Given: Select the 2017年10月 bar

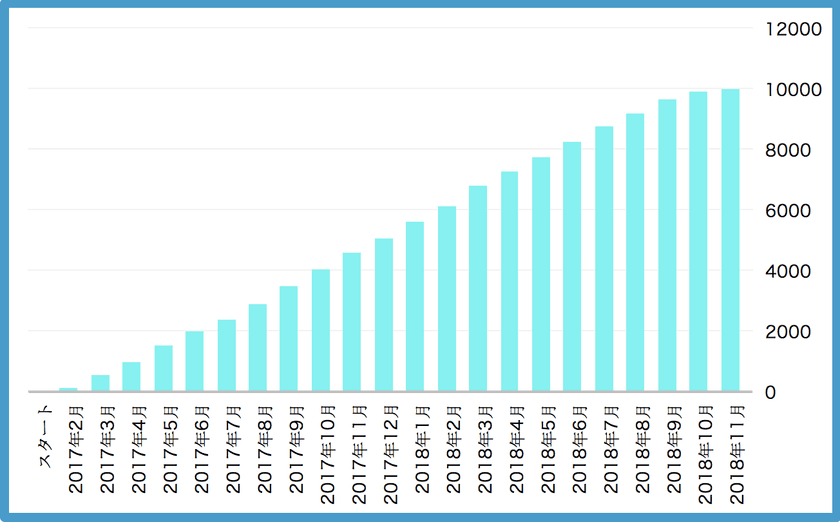Looking at the screenshot, I should tap(321, 330).
